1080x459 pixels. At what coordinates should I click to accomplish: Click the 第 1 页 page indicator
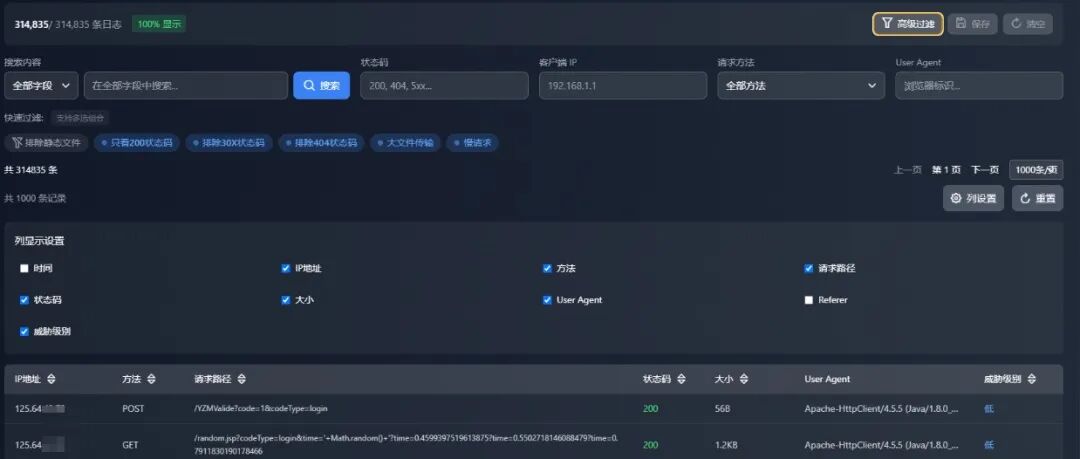(x=946, y=170)
